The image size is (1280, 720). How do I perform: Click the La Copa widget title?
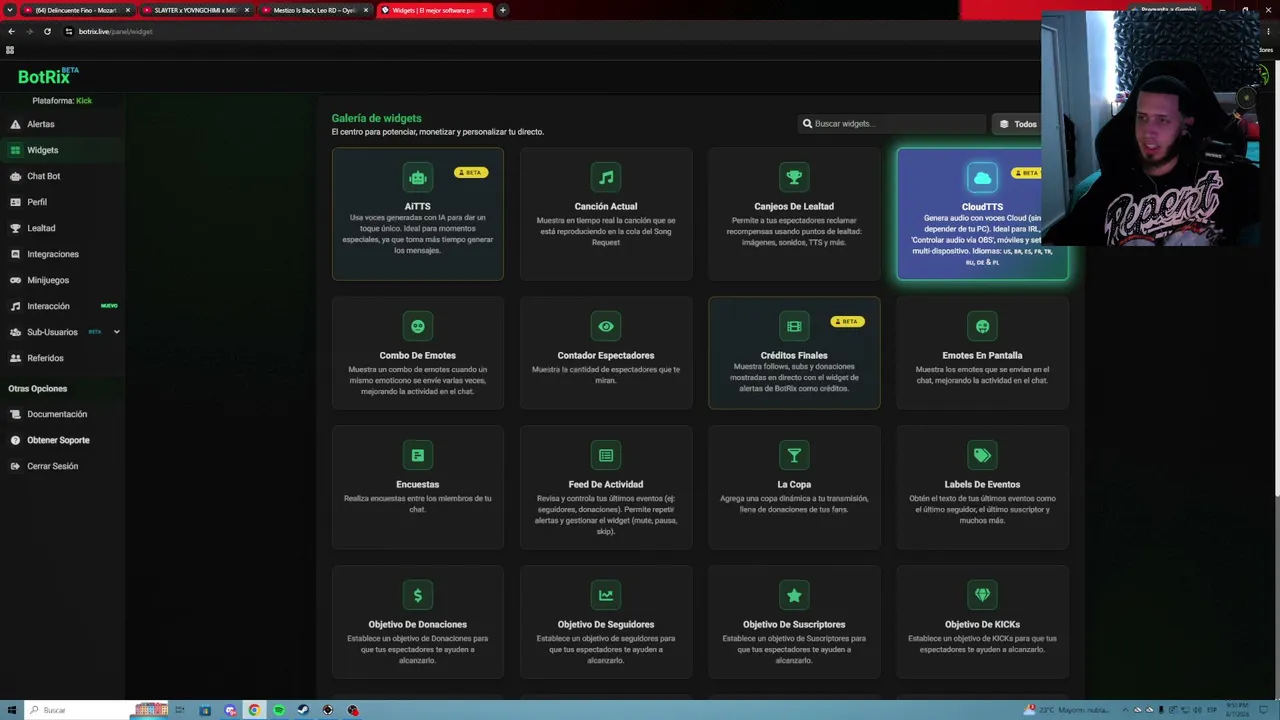[794, 485]
